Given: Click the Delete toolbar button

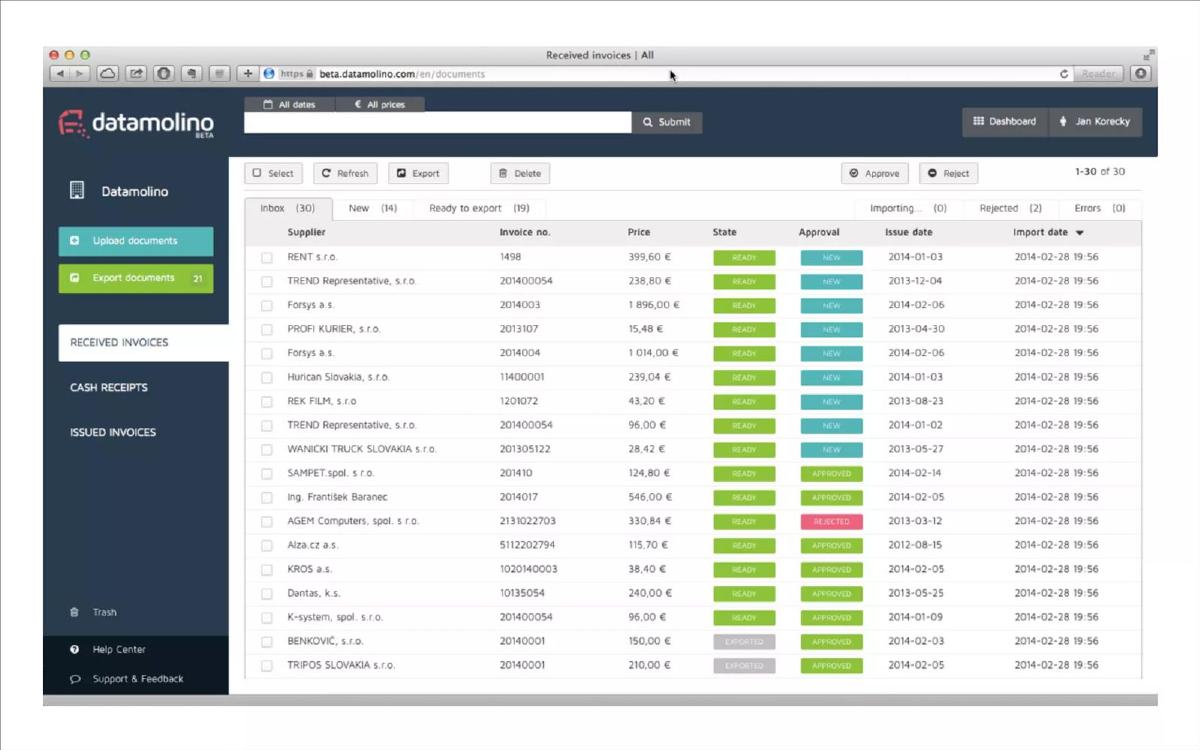Looking at the screenshot, I should [x=520, y=173].
